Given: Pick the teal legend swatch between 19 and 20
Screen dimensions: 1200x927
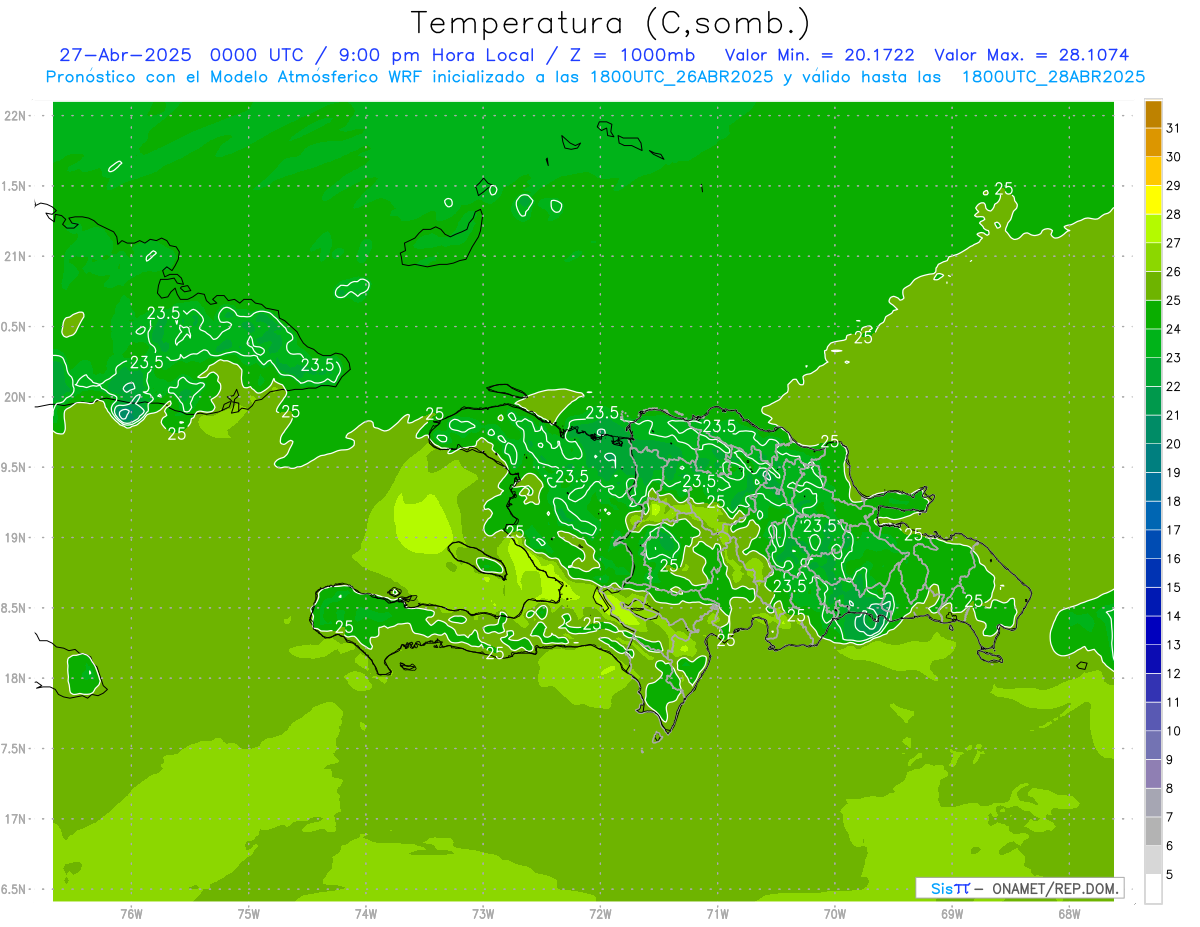Looking at the screenshot, I should [1154, 458].
